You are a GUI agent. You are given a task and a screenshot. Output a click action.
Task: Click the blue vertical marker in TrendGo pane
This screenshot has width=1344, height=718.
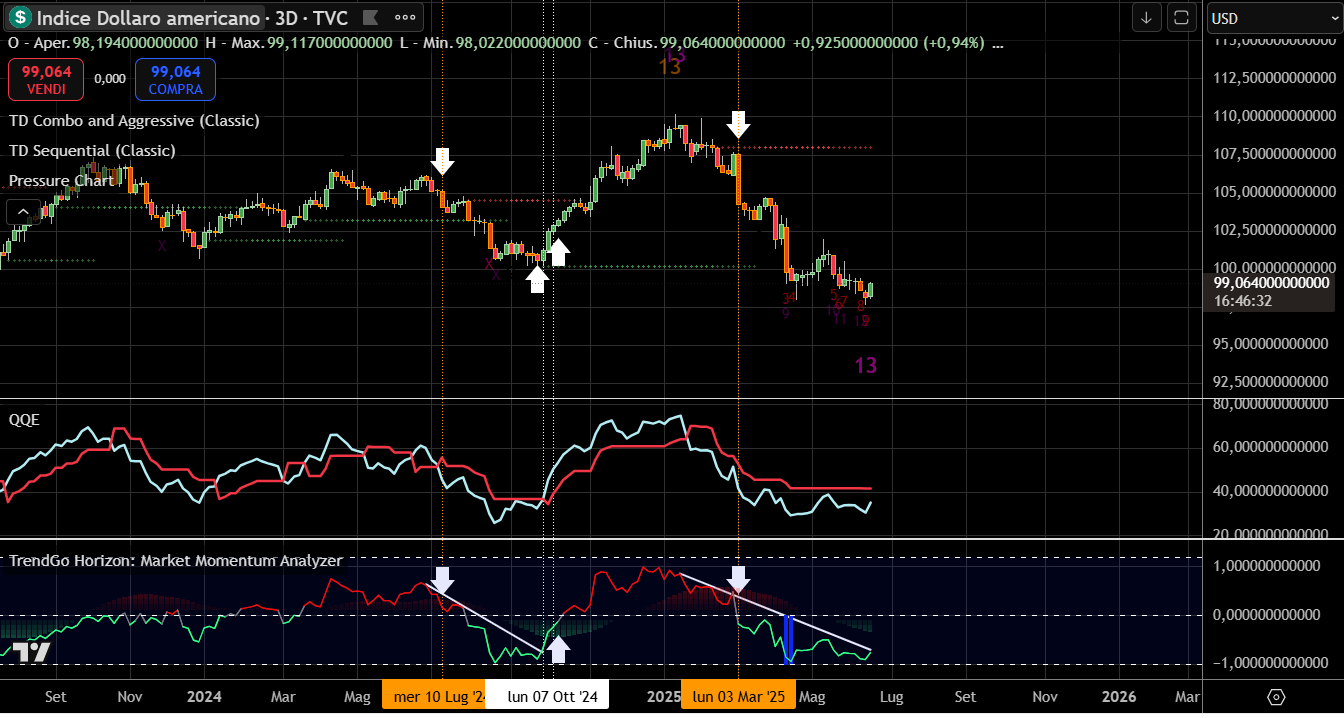[x=789, y=638]
